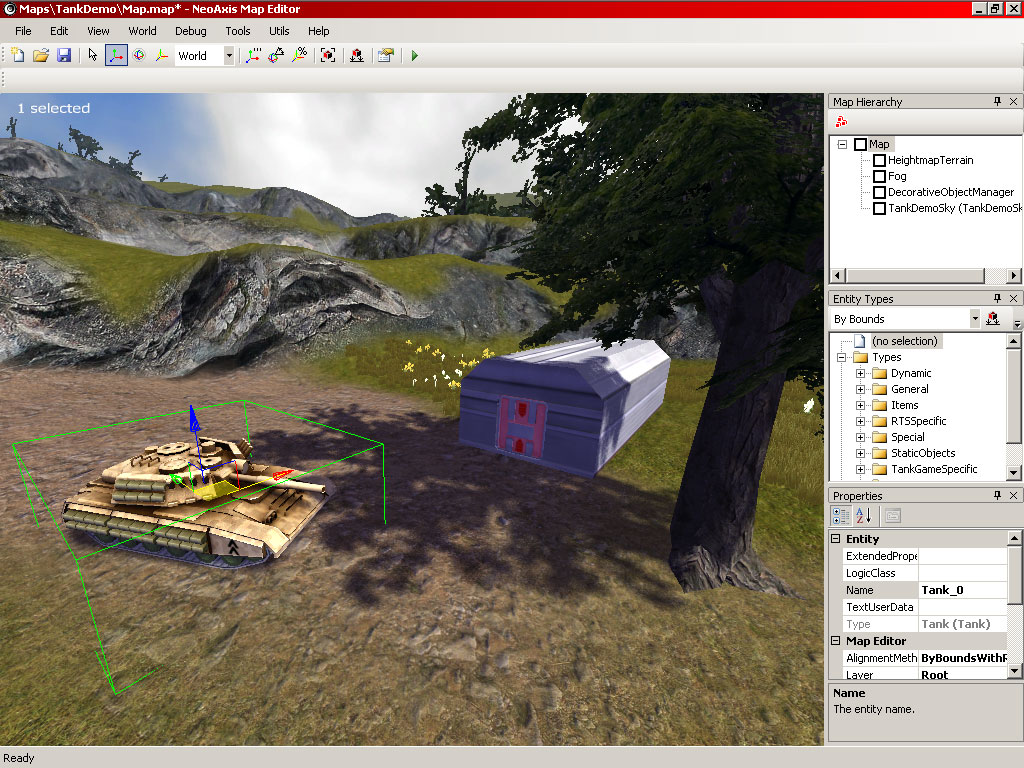Select the arrow Select tool

(x=93, y=56)
